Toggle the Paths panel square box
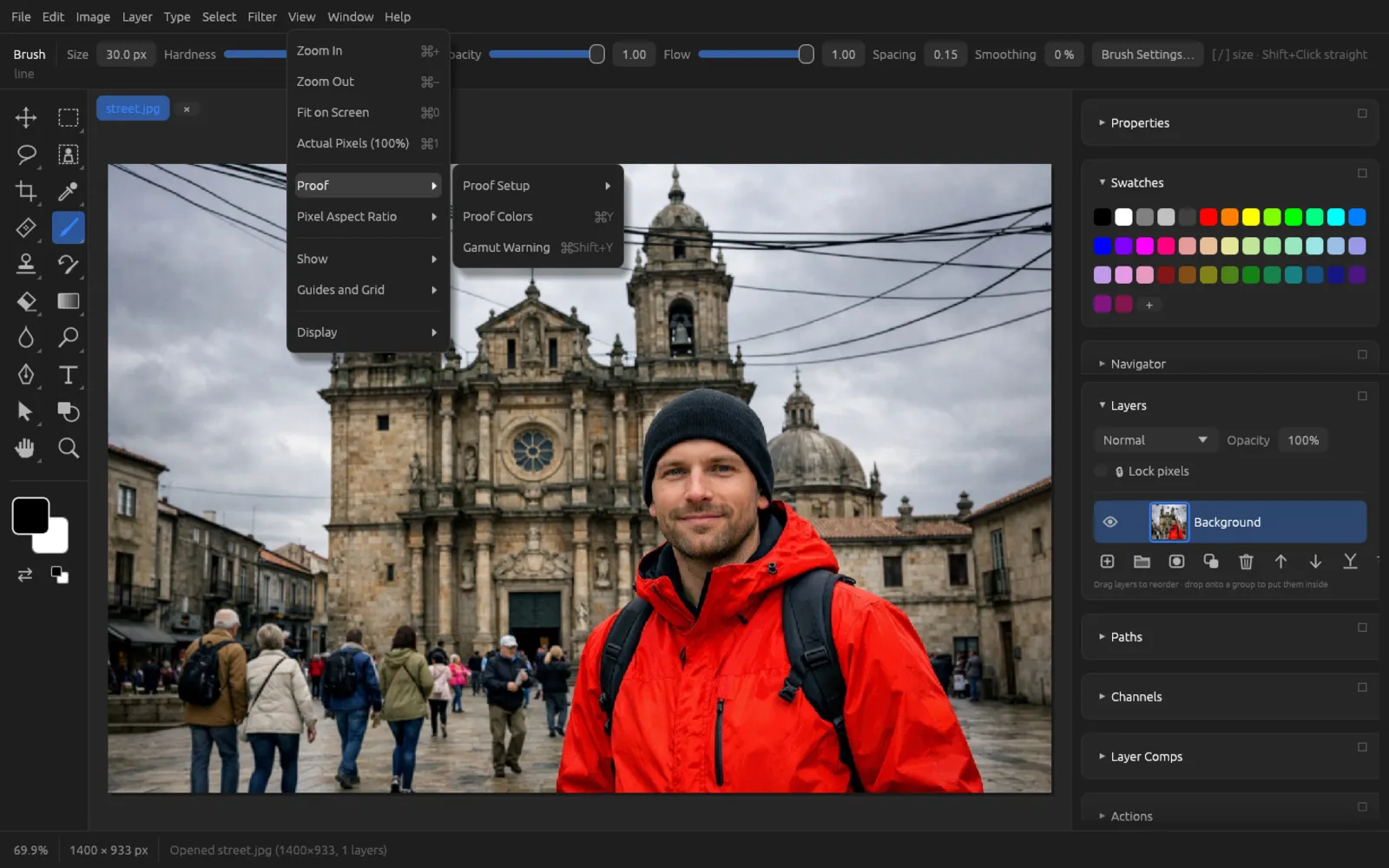The width and height of the screenshot is (1389, 868). click(1362, 628)
